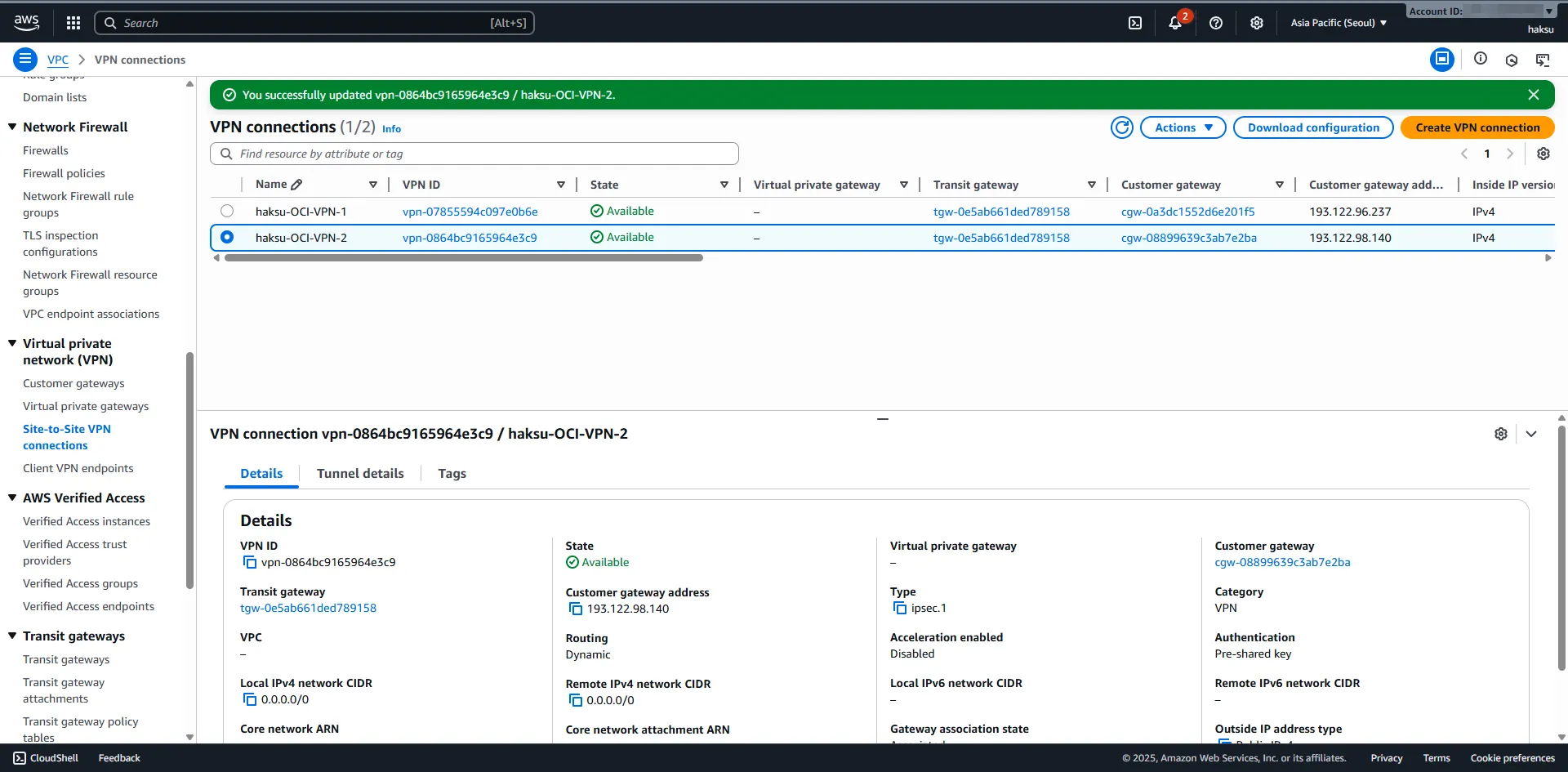Click Feedback in footer

119,758
